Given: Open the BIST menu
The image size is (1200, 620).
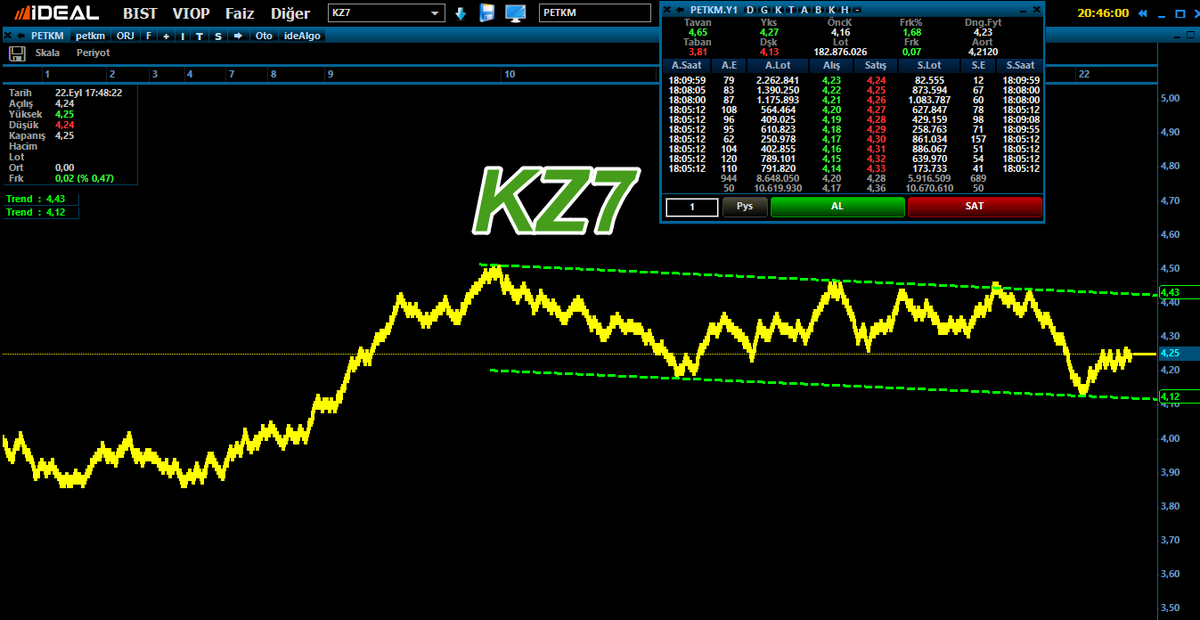Looking at the screenshot, I should pos(140,13).
